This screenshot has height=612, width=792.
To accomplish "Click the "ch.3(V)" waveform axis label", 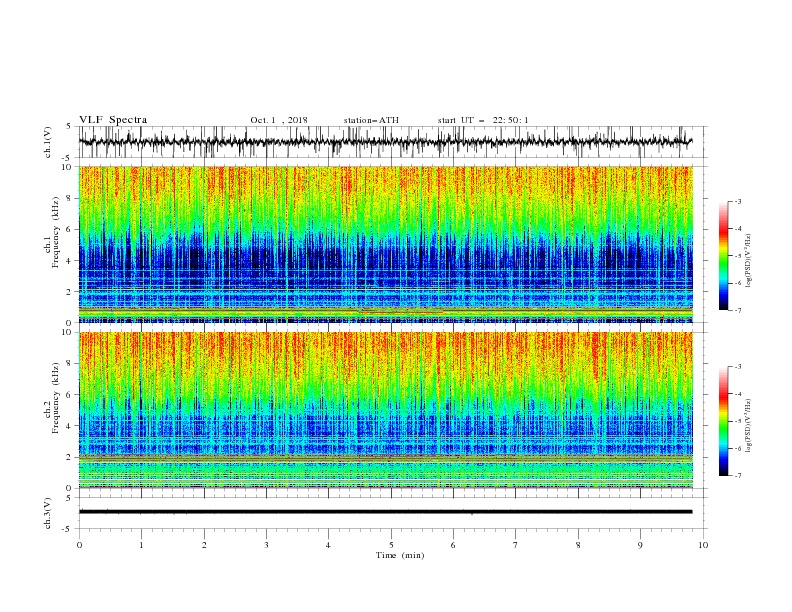I will click(48, 513).
